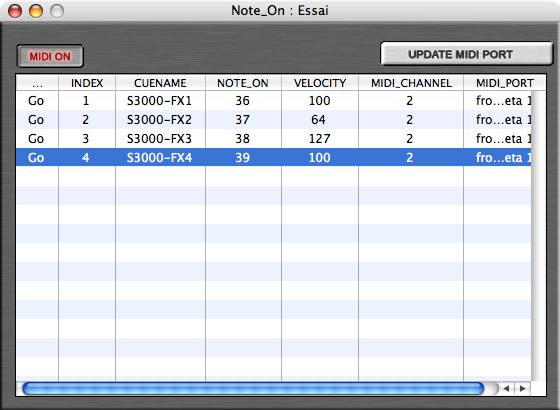Trigger Go on the S3000-FX3 row

coord(36,139)
